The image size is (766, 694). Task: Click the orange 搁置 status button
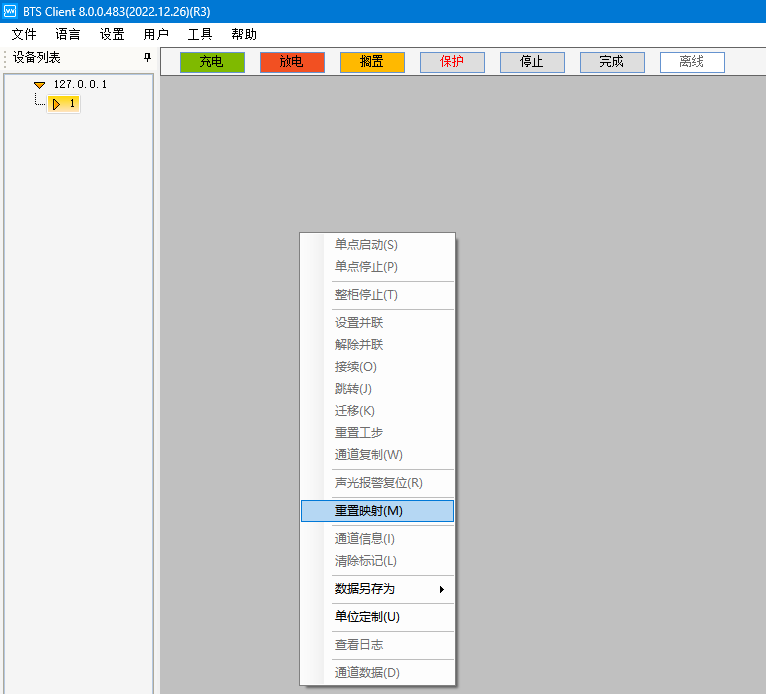[x=372, y=62]
